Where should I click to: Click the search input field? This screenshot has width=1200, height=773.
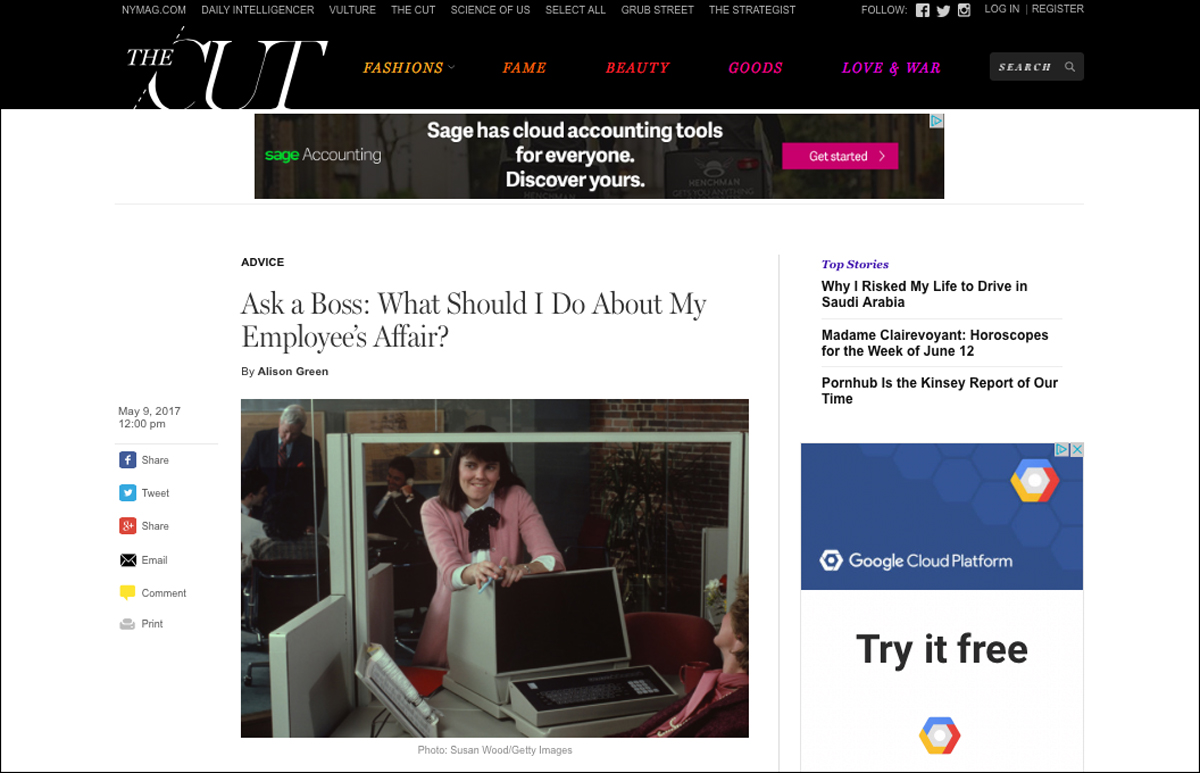tap(1028, 67)
